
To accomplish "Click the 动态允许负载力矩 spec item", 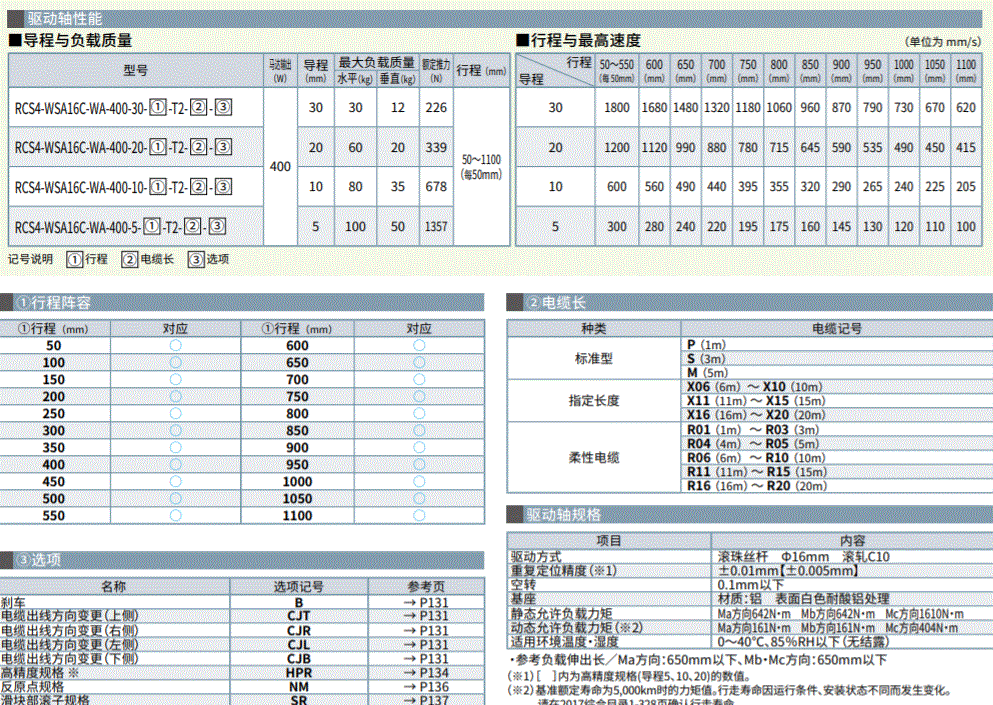I will coord(577,628).
